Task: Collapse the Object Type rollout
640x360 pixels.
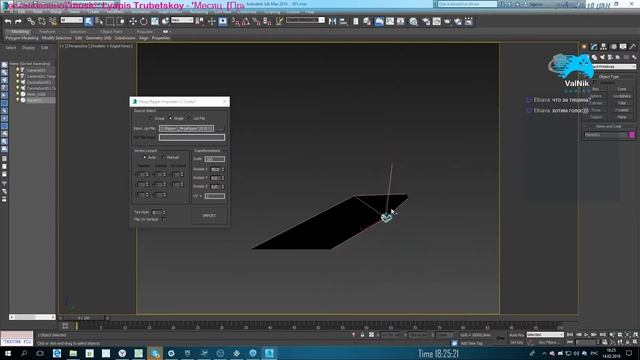Action: [x=609, y=77]
